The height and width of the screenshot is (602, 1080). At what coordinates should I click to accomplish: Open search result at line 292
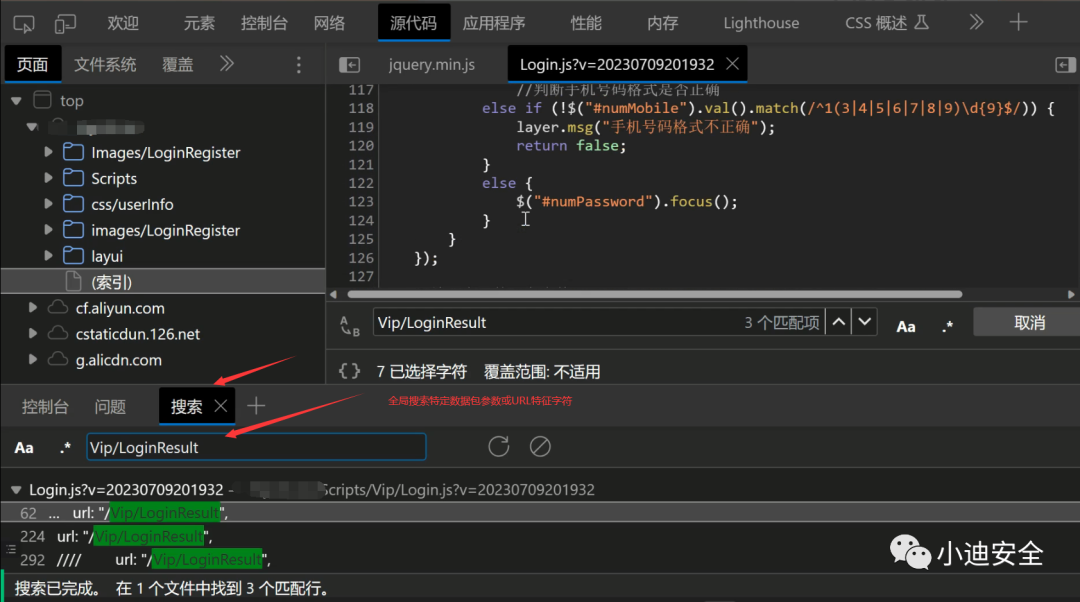pyautogui.click(x=540, y=560)
